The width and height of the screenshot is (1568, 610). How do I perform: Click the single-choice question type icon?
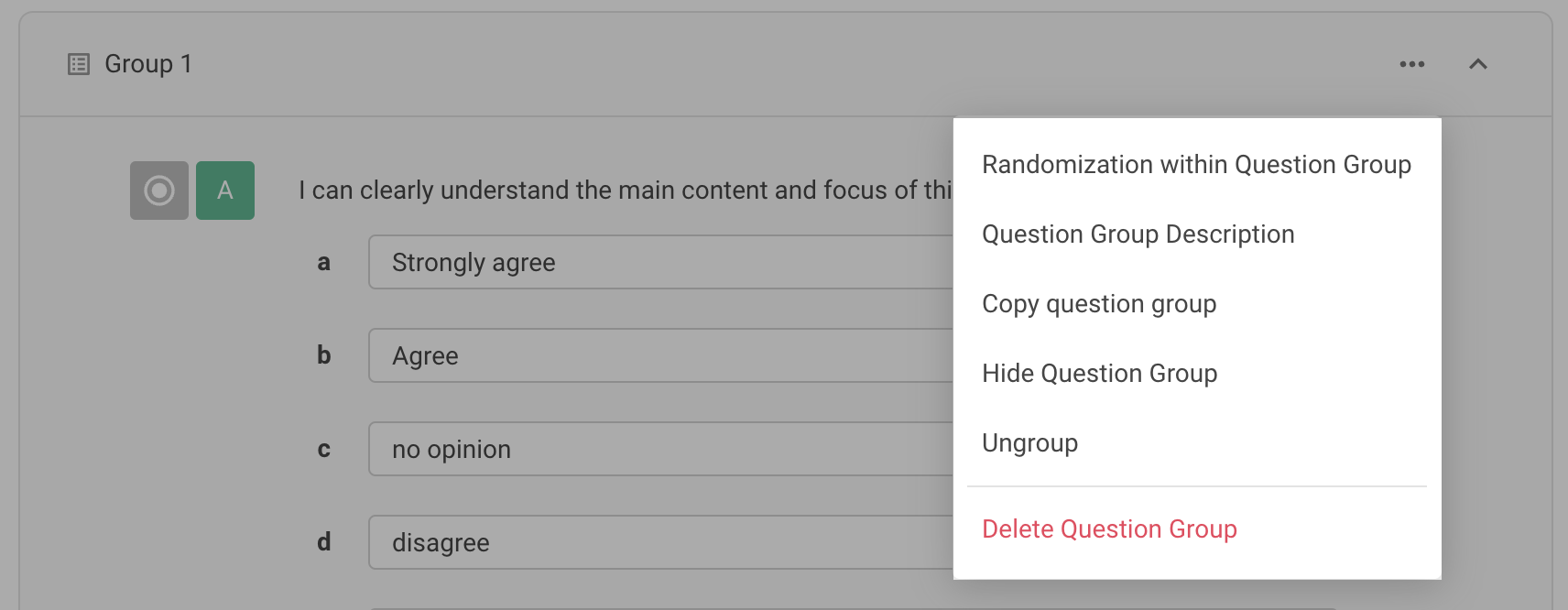click(158, 190)
